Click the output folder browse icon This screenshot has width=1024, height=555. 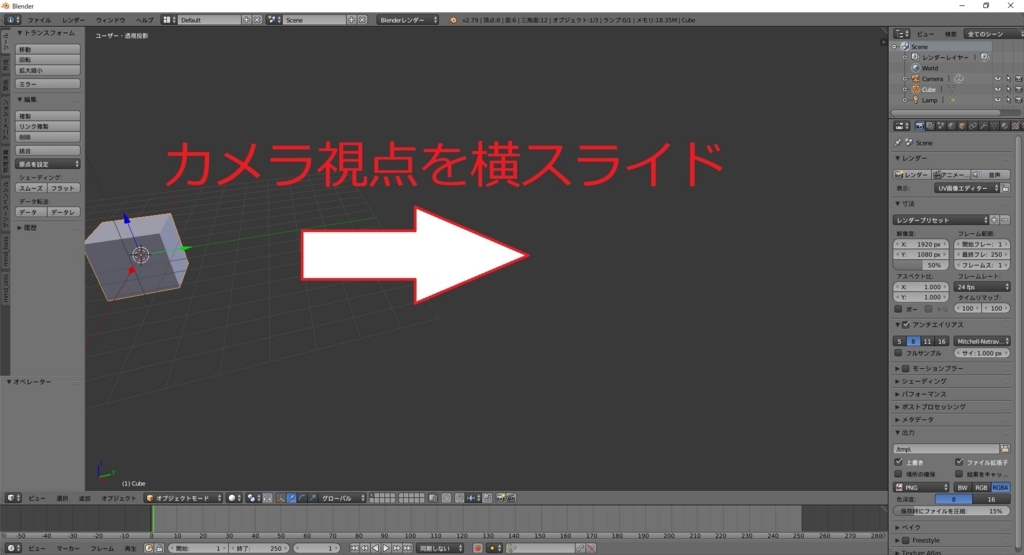pyautogui.click(x=1004, y=449)
